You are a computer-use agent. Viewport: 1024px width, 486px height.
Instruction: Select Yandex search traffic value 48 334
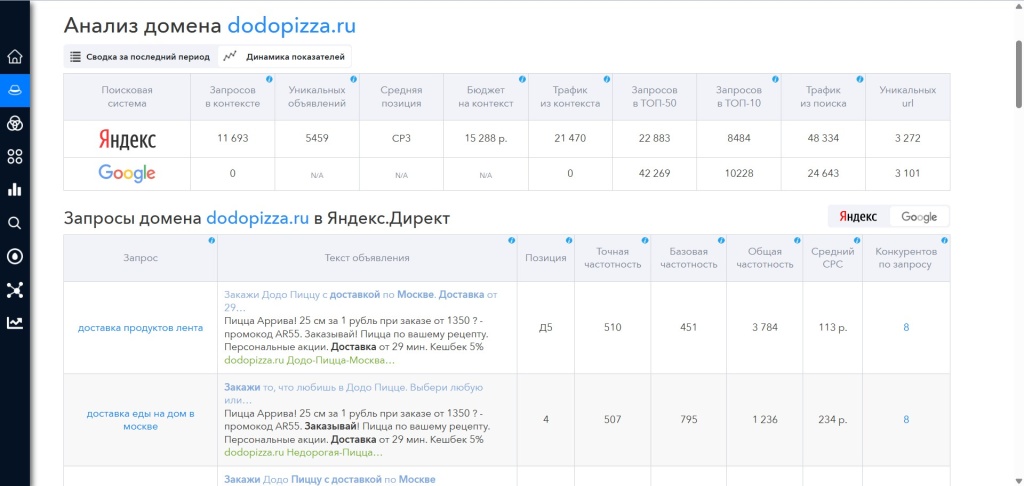(x=823, y=138)
